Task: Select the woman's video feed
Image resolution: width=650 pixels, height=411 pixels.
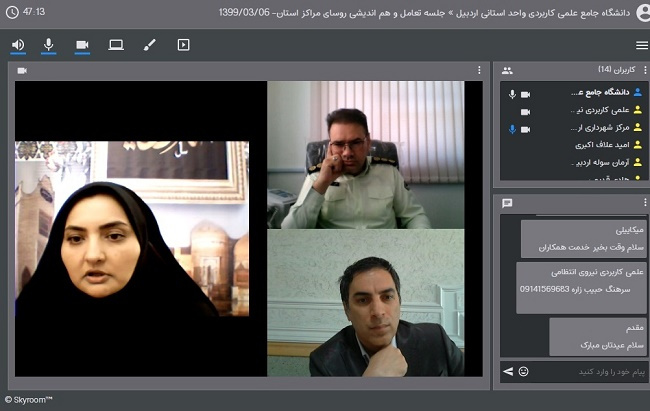Action: (x=140, y=258)
